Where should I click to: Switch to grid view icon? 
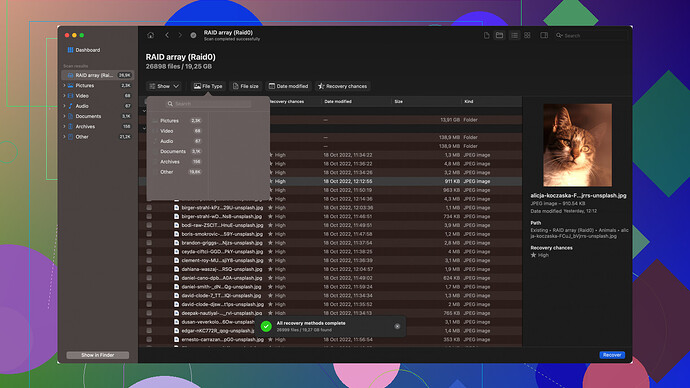pyautogui.click(x=527, y=35)
